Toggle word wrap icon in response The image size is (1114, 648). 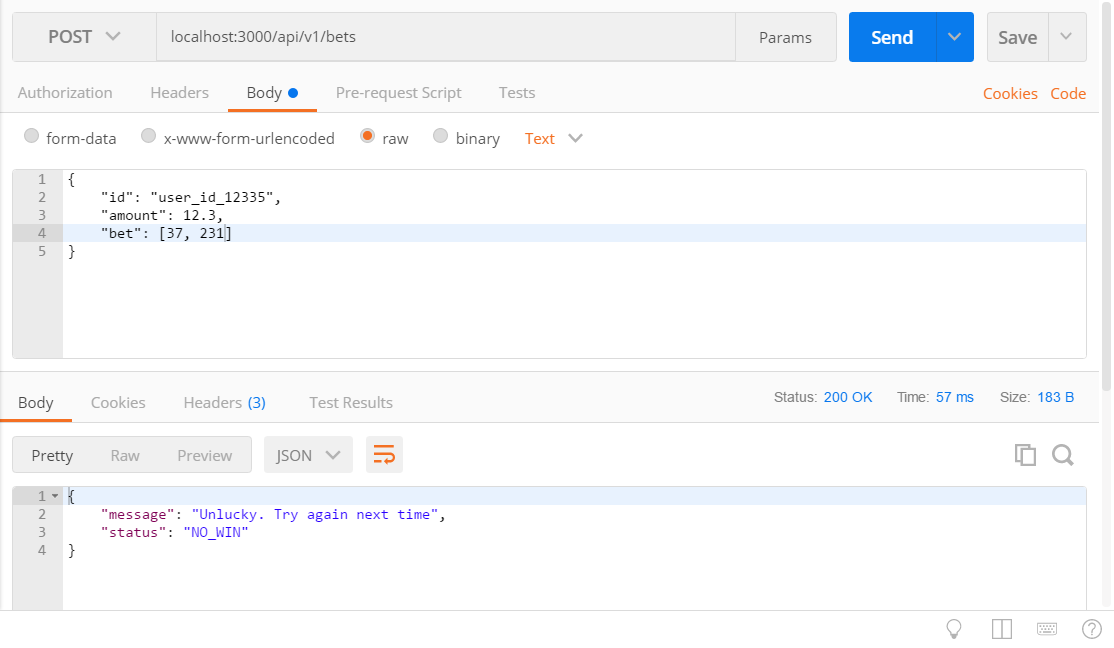tap(384, 455)
